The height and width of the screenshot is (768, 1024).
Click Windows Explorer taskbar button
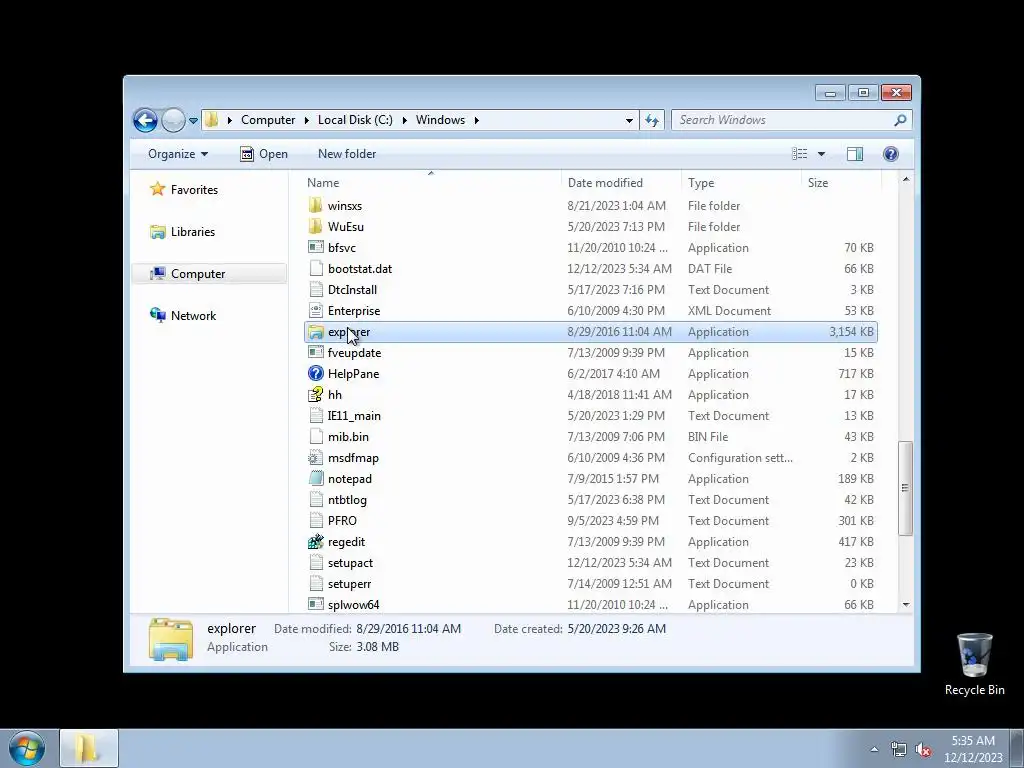coord(89,748)
